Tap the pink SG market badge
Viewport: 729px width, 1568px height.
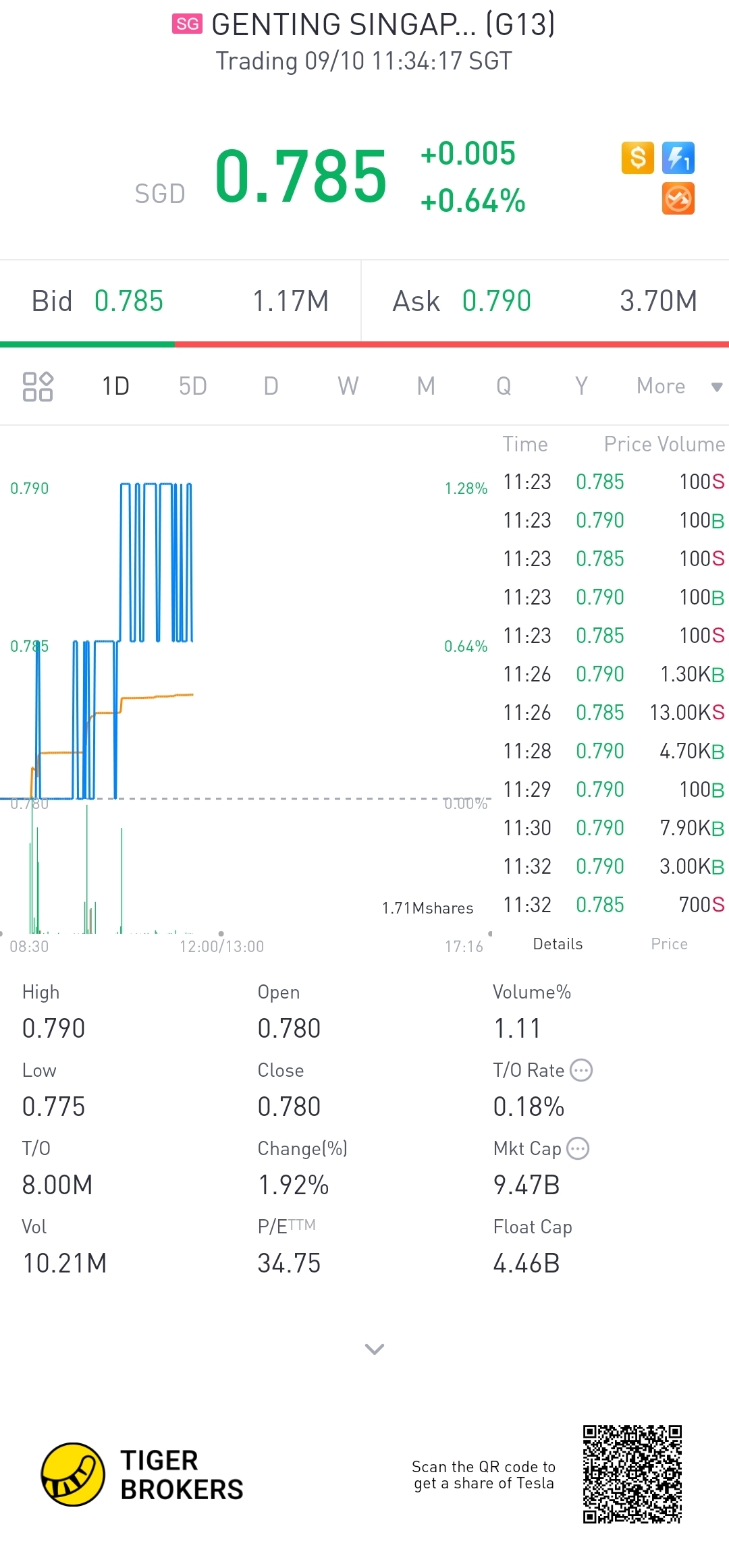pyautogui.click(x=187, y=24)
